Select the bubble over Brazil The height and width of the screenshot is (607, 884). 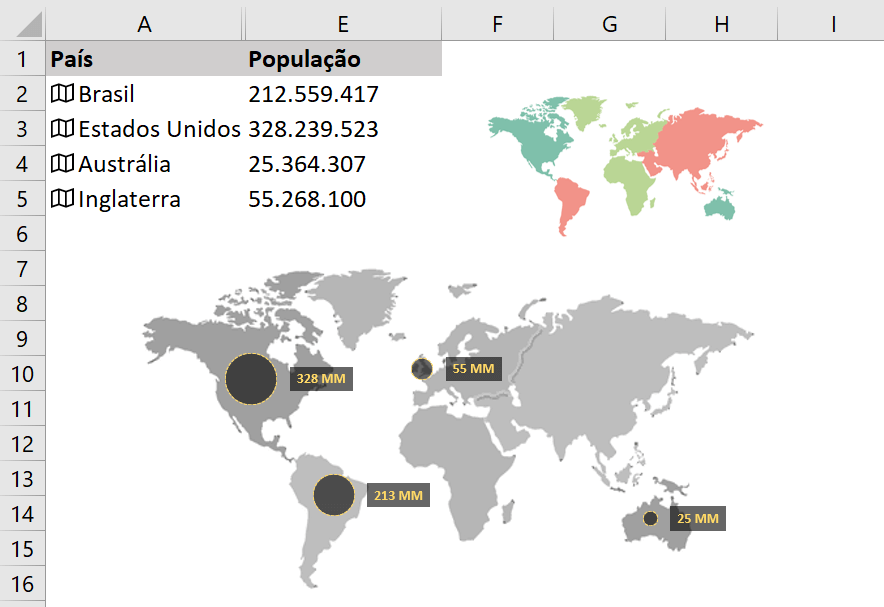pos(334,493)
